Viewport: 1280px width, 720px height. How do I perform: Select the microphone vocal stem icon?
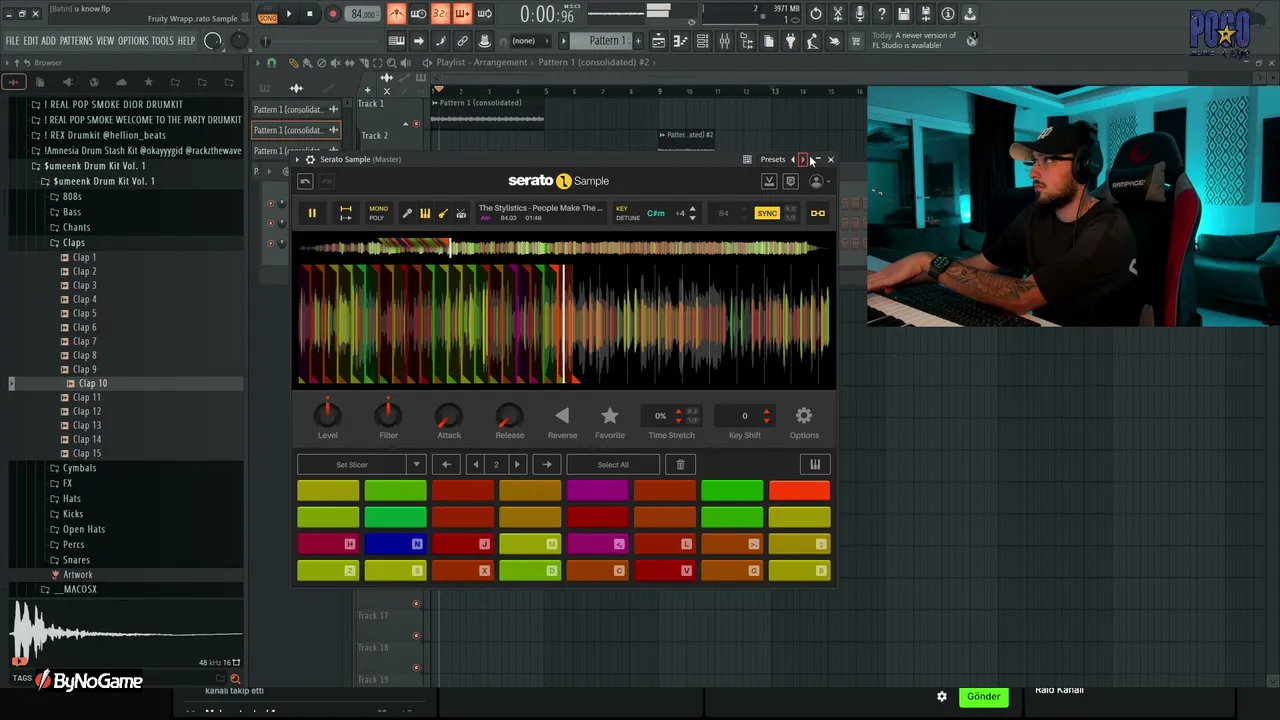407,213
